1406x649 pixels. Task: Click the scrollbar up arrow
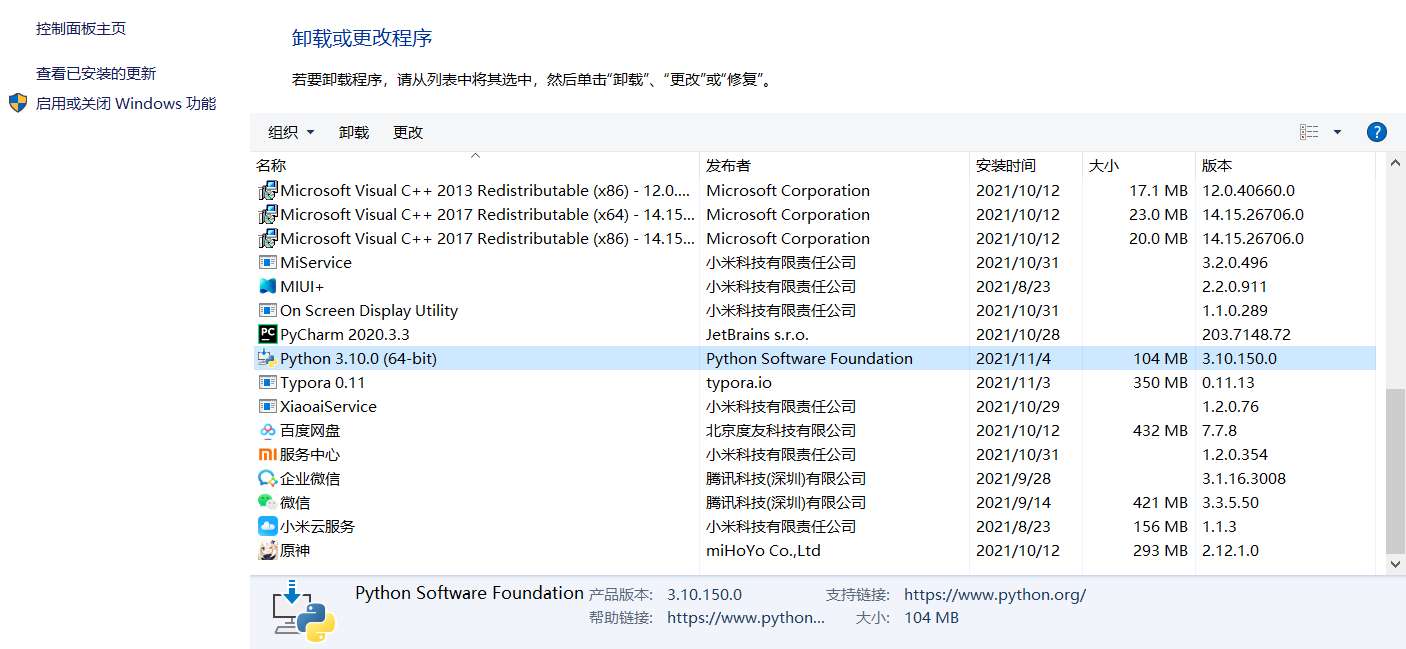pos(1396,163)
